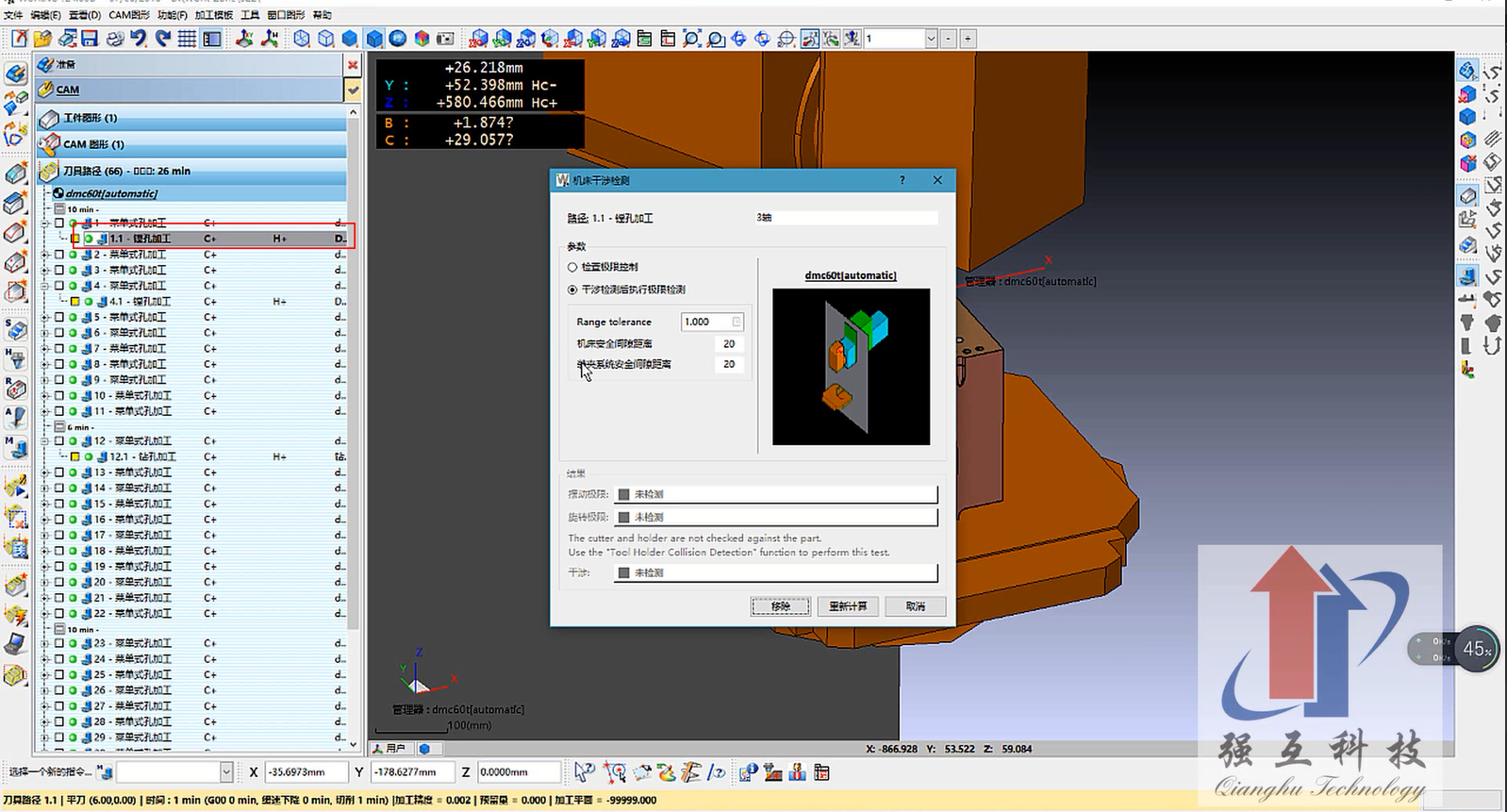Collapse toolpath 4 tree node
The width and height of the screenshot is (1507, 812).
click(46, 286)
